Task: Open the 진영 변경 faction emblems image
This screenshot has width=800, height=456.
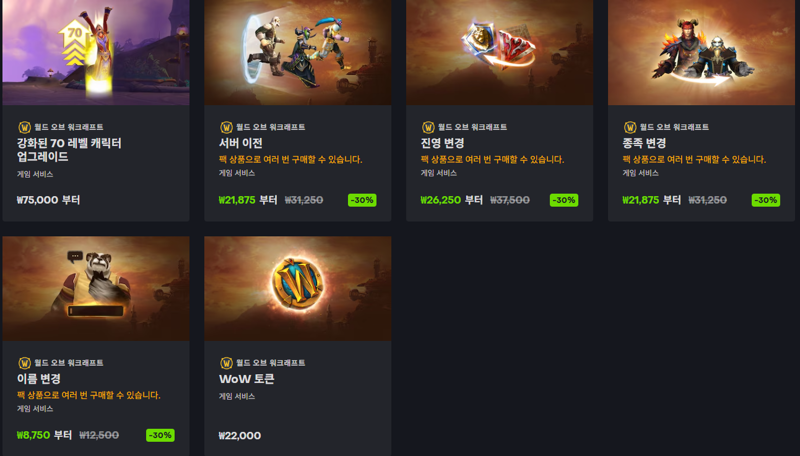Action: (x=499, y=52)
